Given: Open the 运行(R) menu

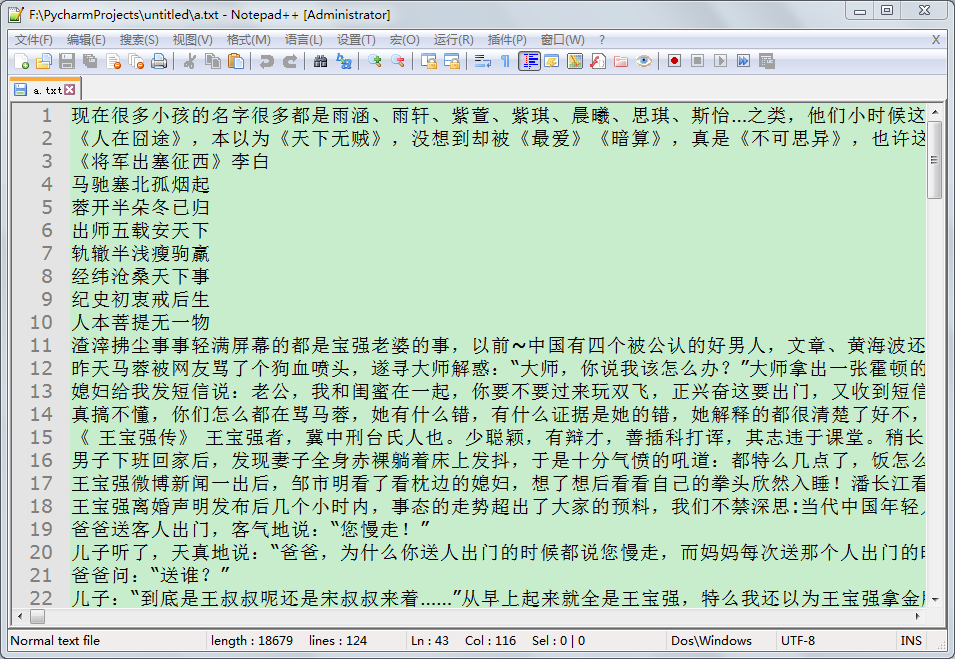Looking at the screenshot, I should [x=453, y=40].
